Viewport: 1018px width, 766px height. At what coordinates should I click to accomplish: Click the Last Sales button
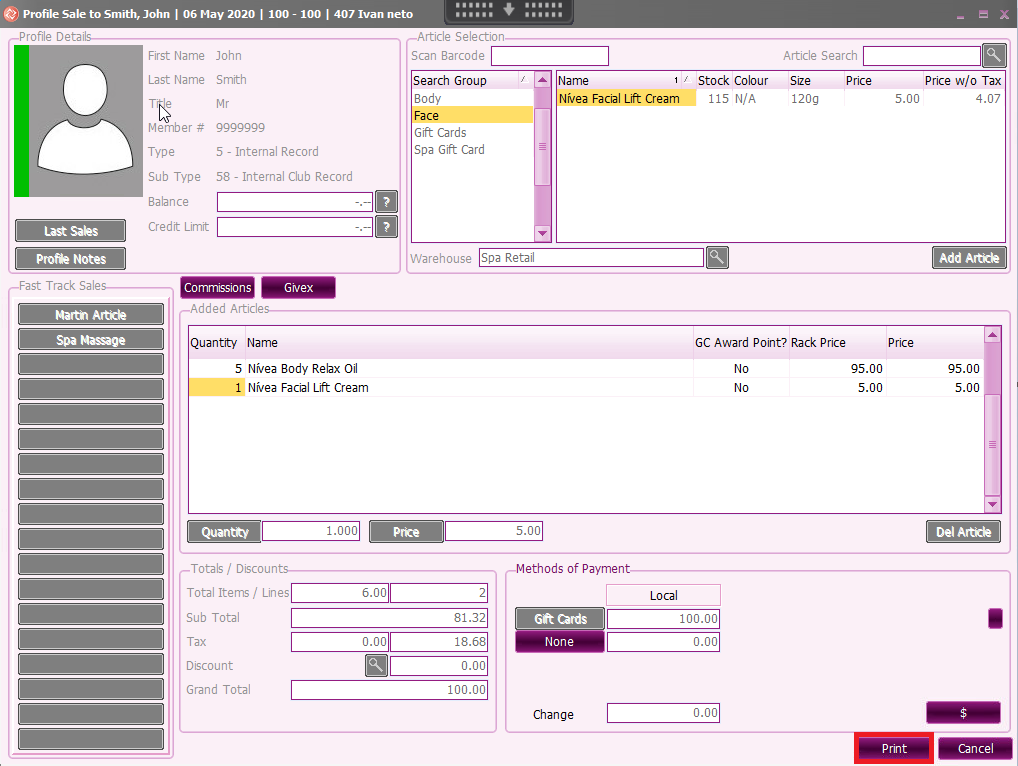tap(71, 230)
